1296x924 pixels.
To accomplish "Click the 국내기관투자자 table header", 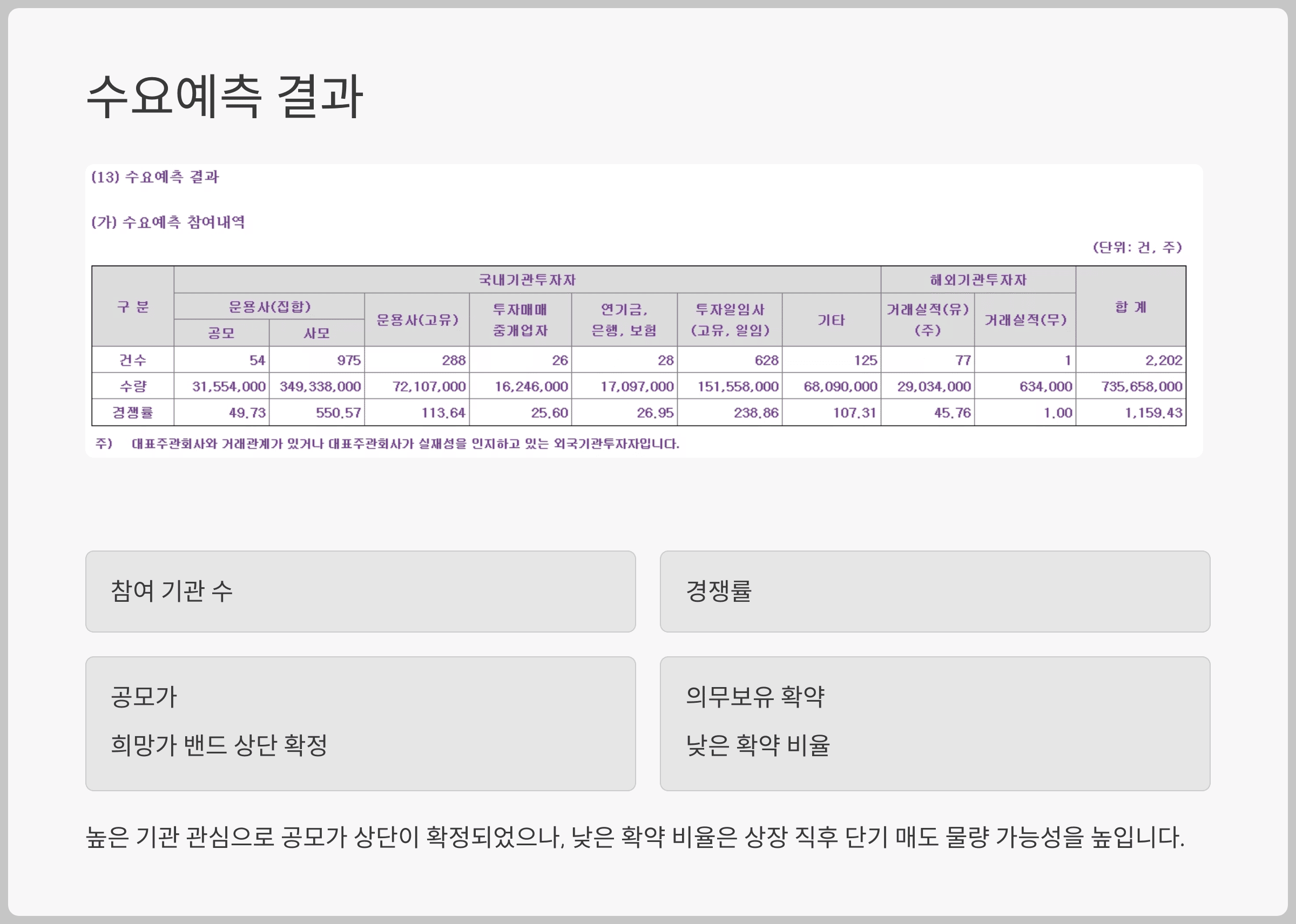I will [526, 280].
